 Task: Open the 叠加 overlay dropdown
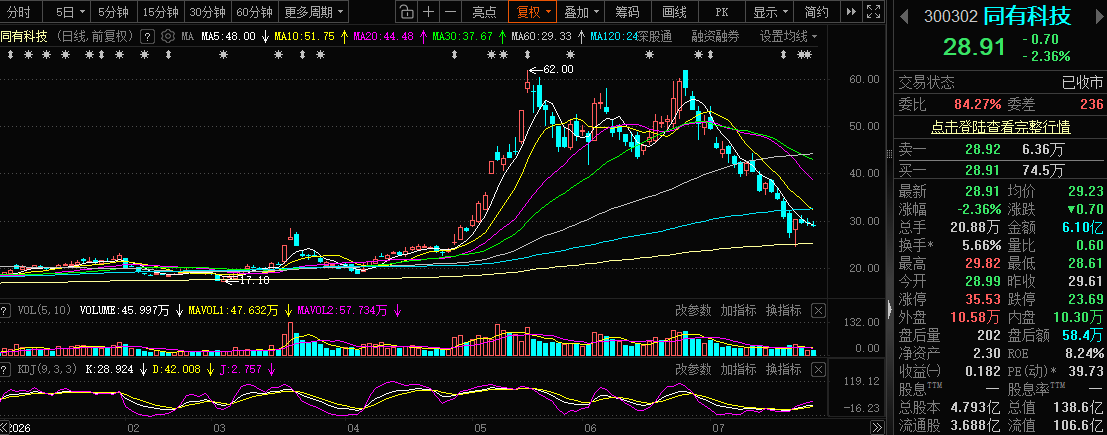point(581,11)
